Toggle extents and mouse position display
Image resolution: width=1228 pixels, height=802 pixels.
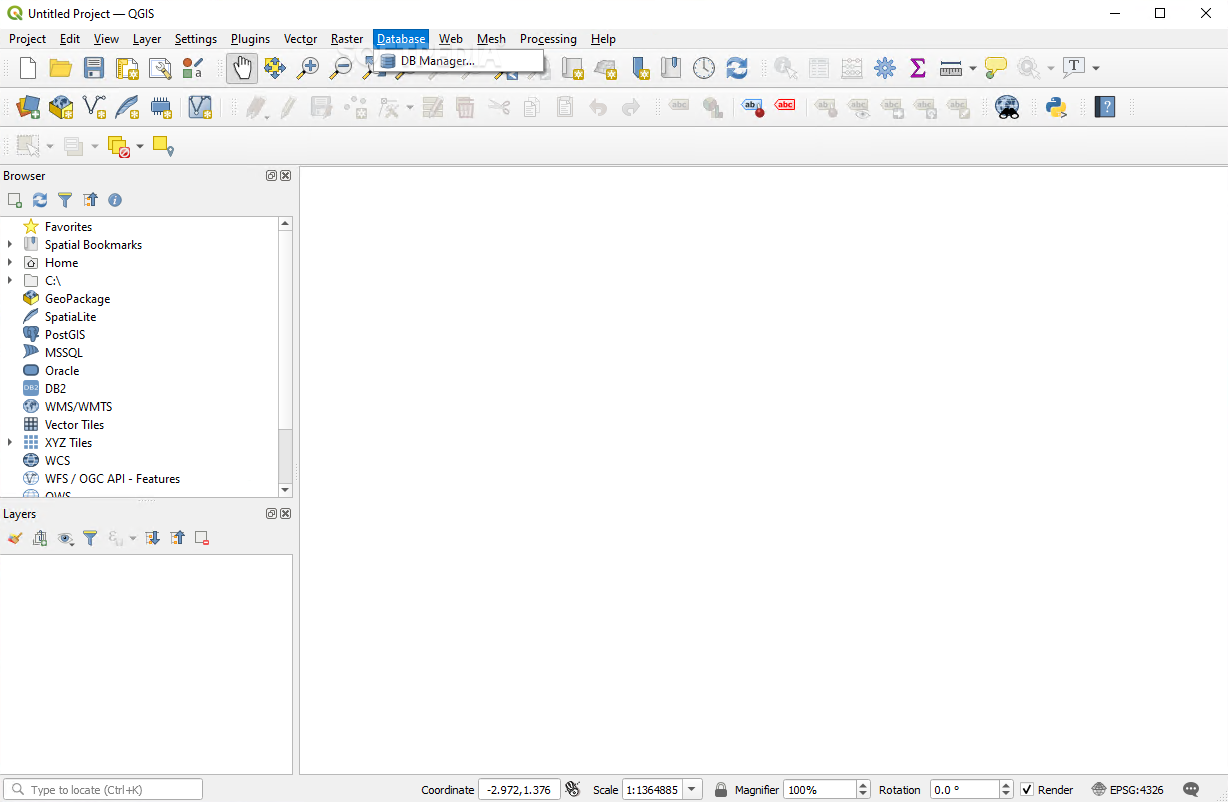(573, 790)
